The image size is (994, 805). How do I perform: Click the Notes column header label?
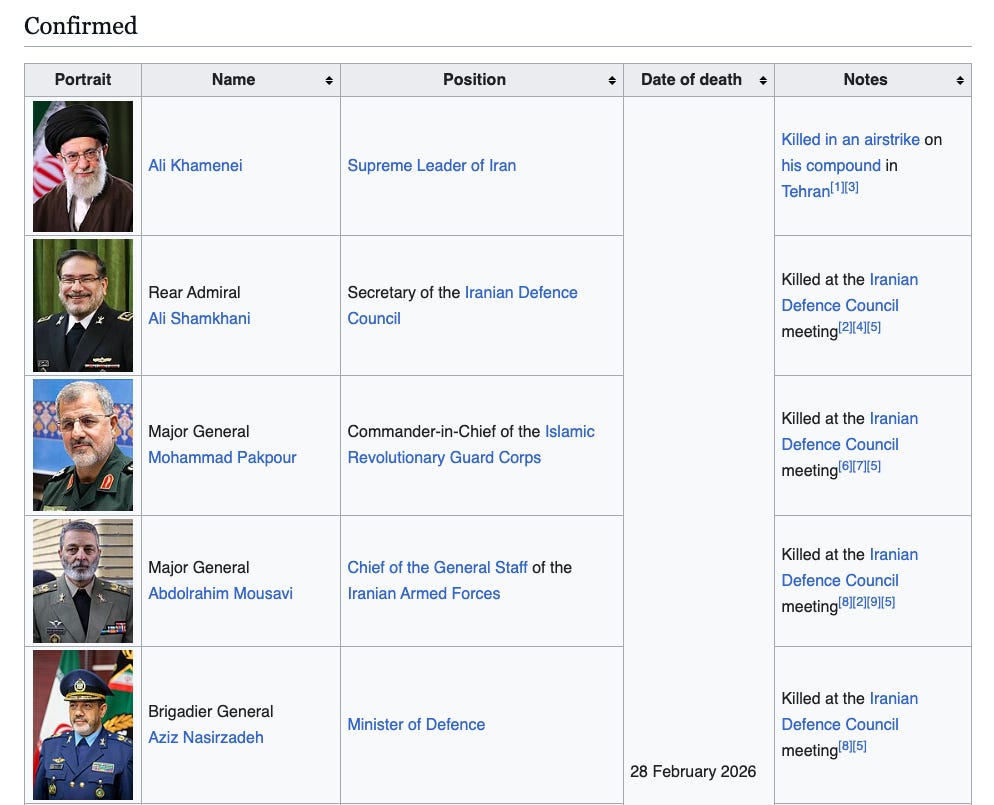coord(865,80)
